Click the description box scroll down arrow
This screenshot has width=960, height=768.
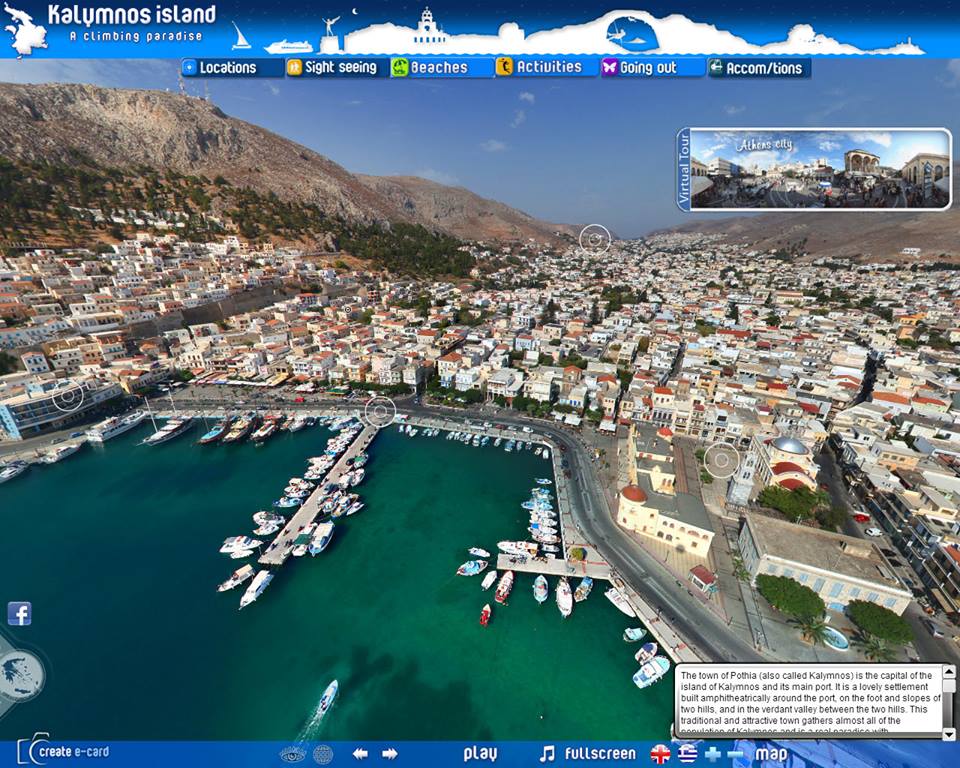pos(948,733)
